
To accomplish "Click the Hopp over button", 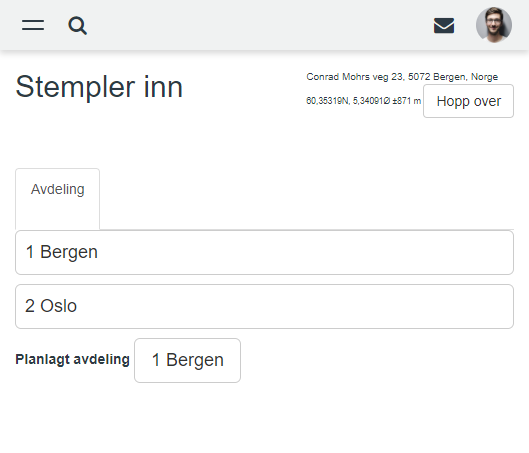I will [x=468, y=101].
